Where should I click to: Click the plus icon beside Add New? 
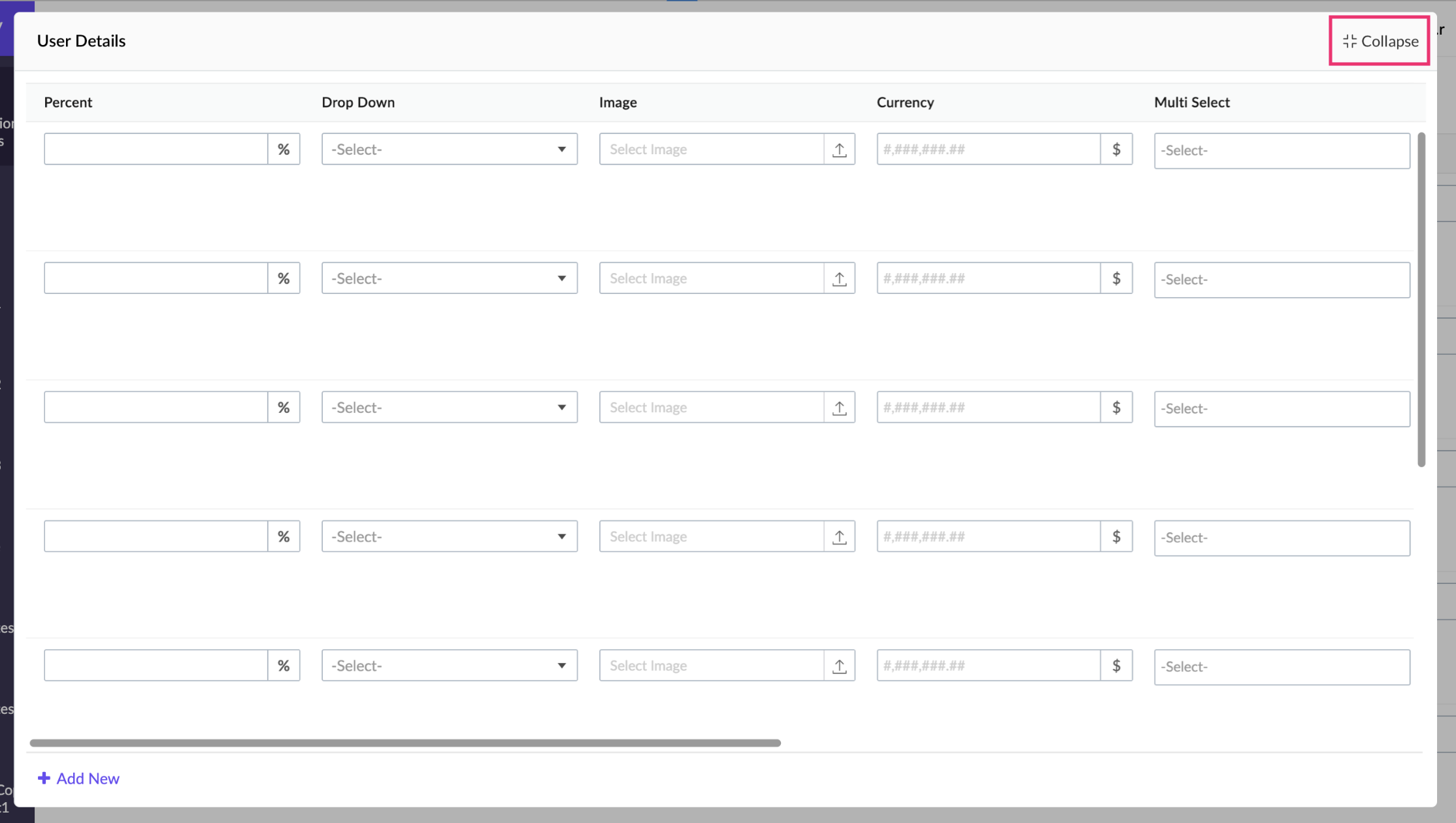pos(44,778)
